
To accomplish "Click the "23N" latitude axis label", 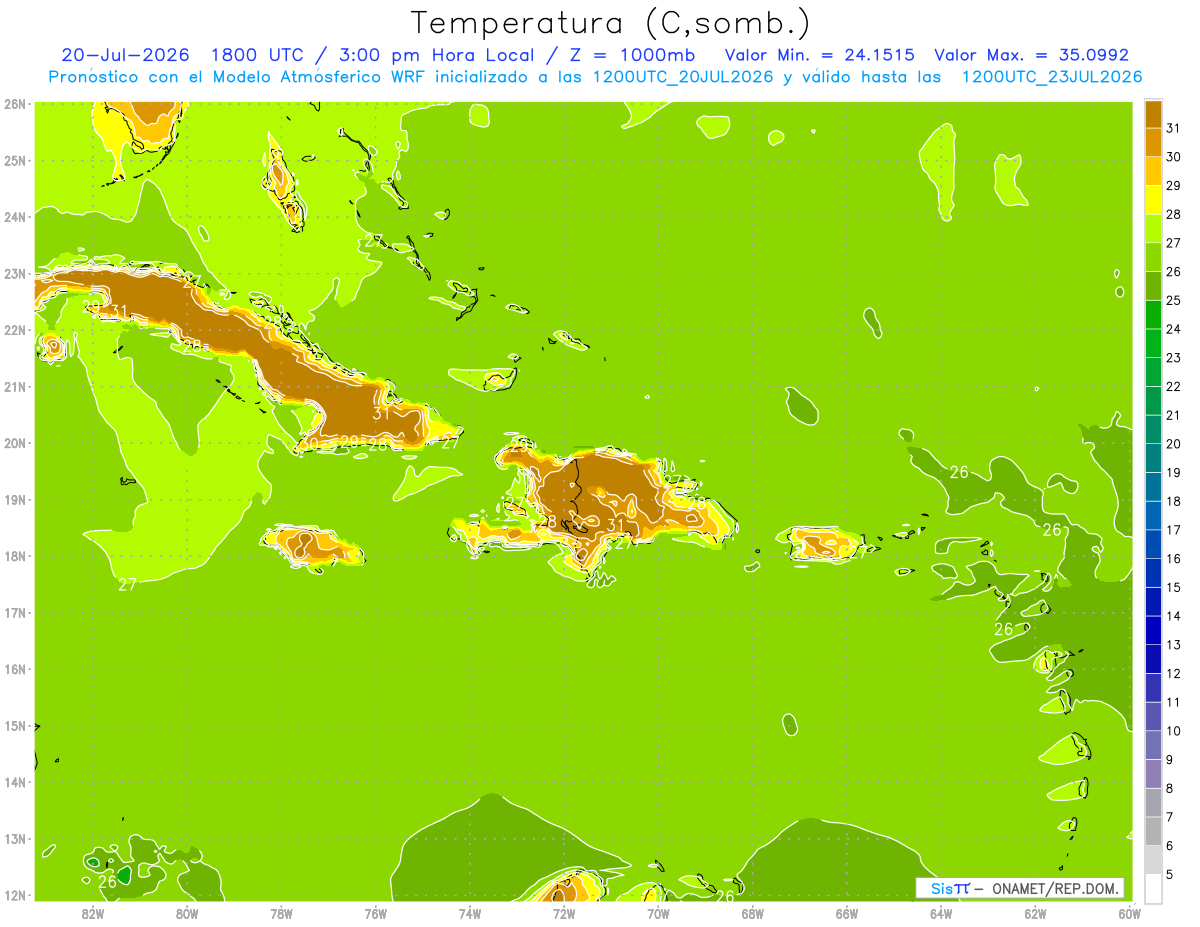I will point(15,273).
